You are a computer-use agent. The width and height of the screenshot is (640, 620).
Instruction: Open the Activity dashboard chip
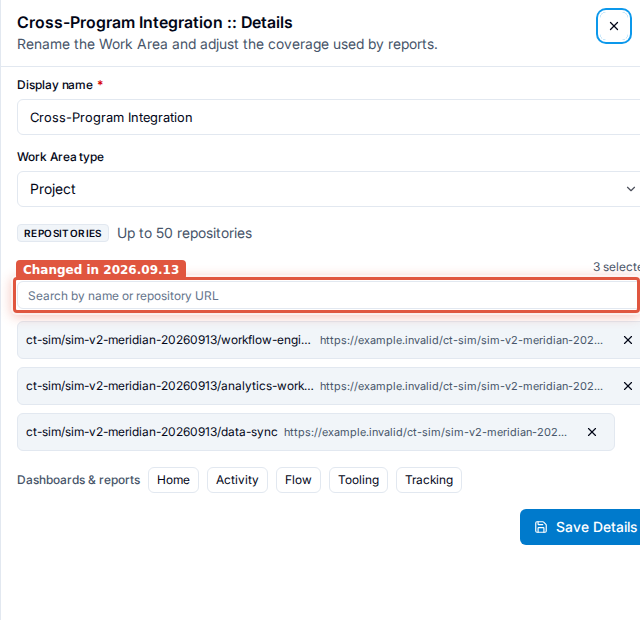click(237, 480)
